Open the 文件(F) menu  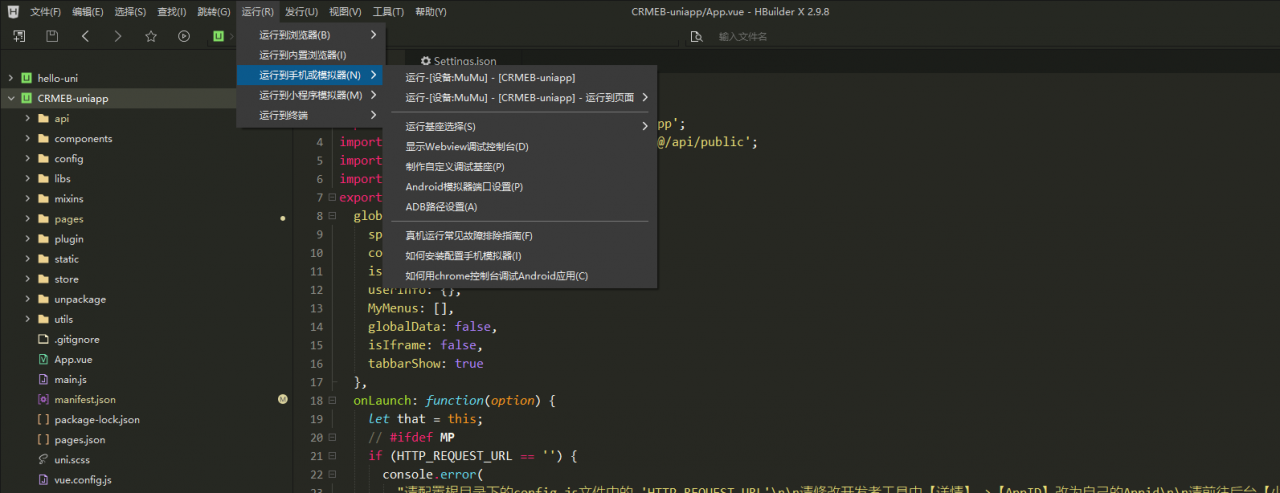45,12
